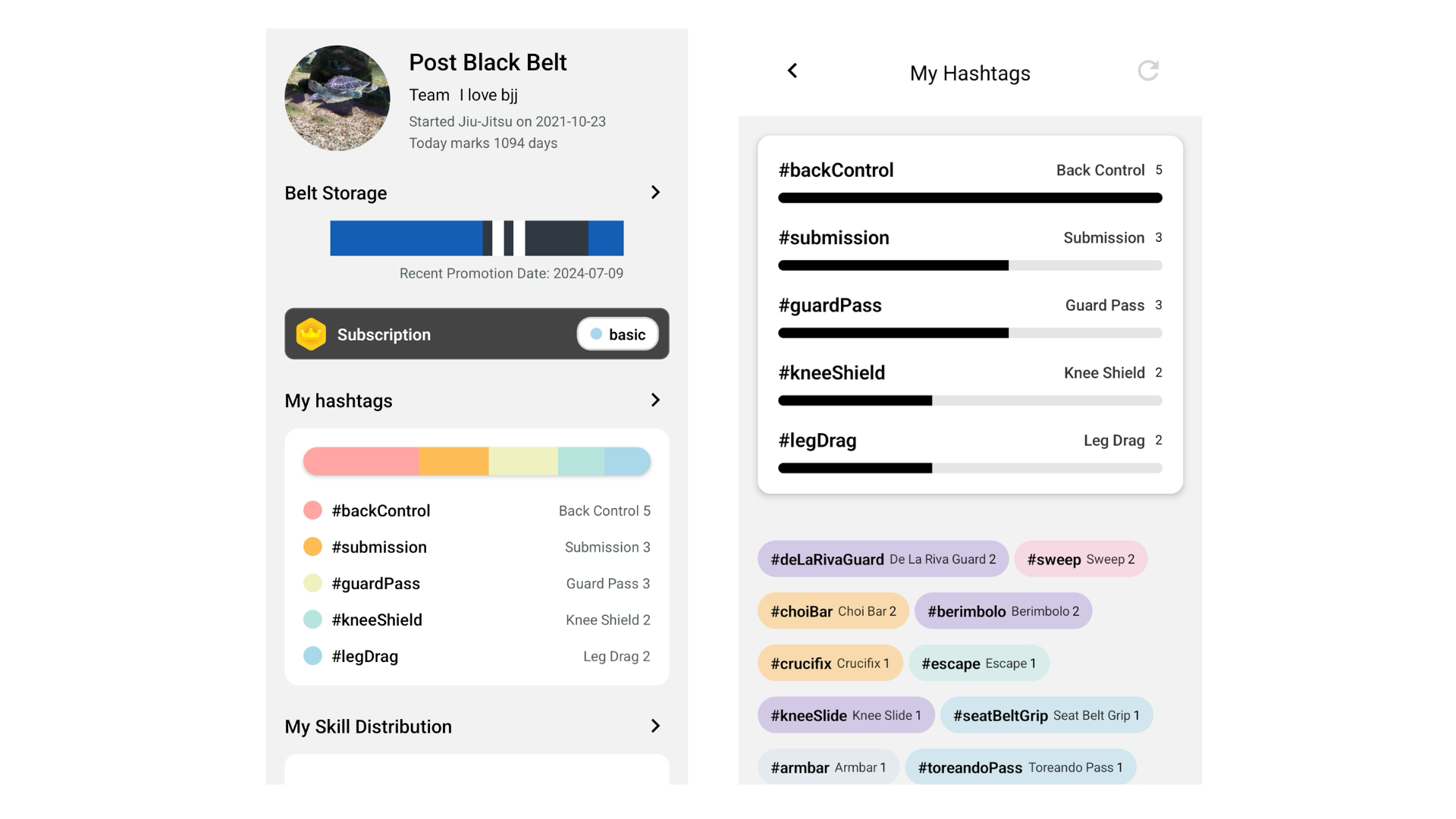This screenshot has height=819, width=1456.
Task: Click the teal dot beside #kneeShield
Action: point(312,620)
